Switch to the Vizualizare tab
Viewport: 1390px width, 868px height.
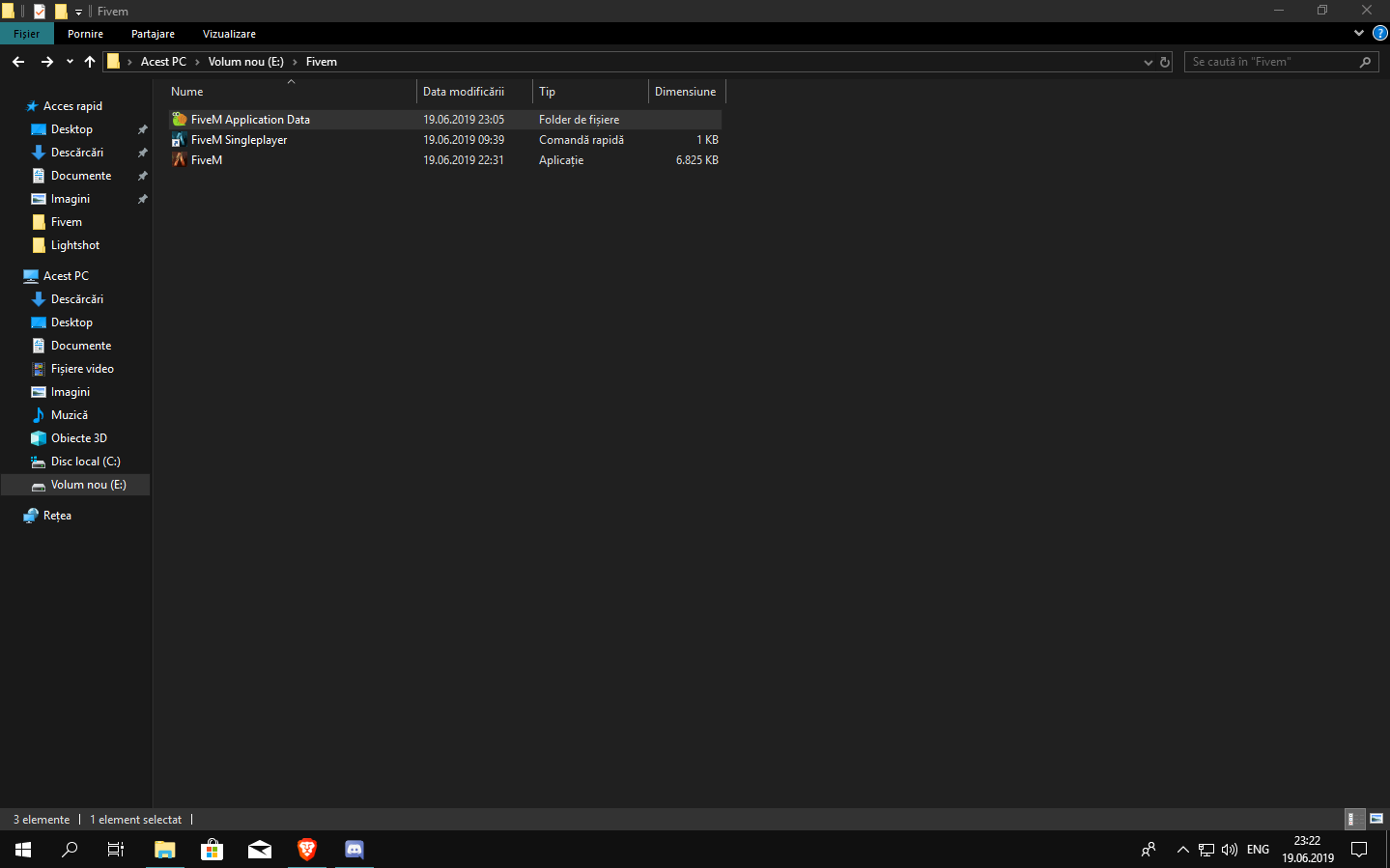[229, 34]
